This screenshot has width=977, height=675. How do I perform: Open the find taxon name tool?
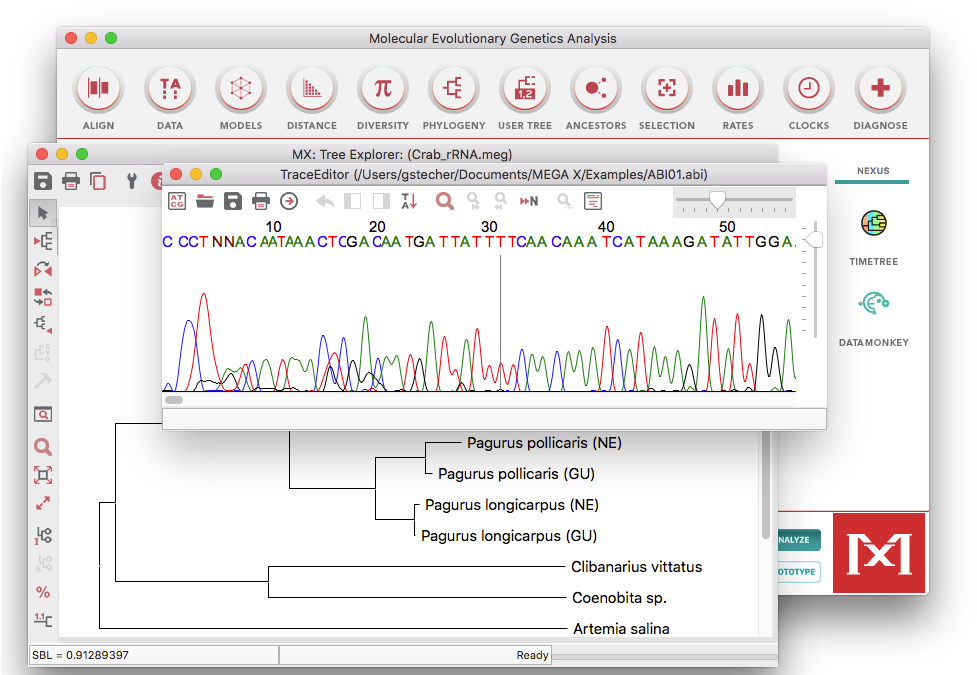[x=43, y=414]
